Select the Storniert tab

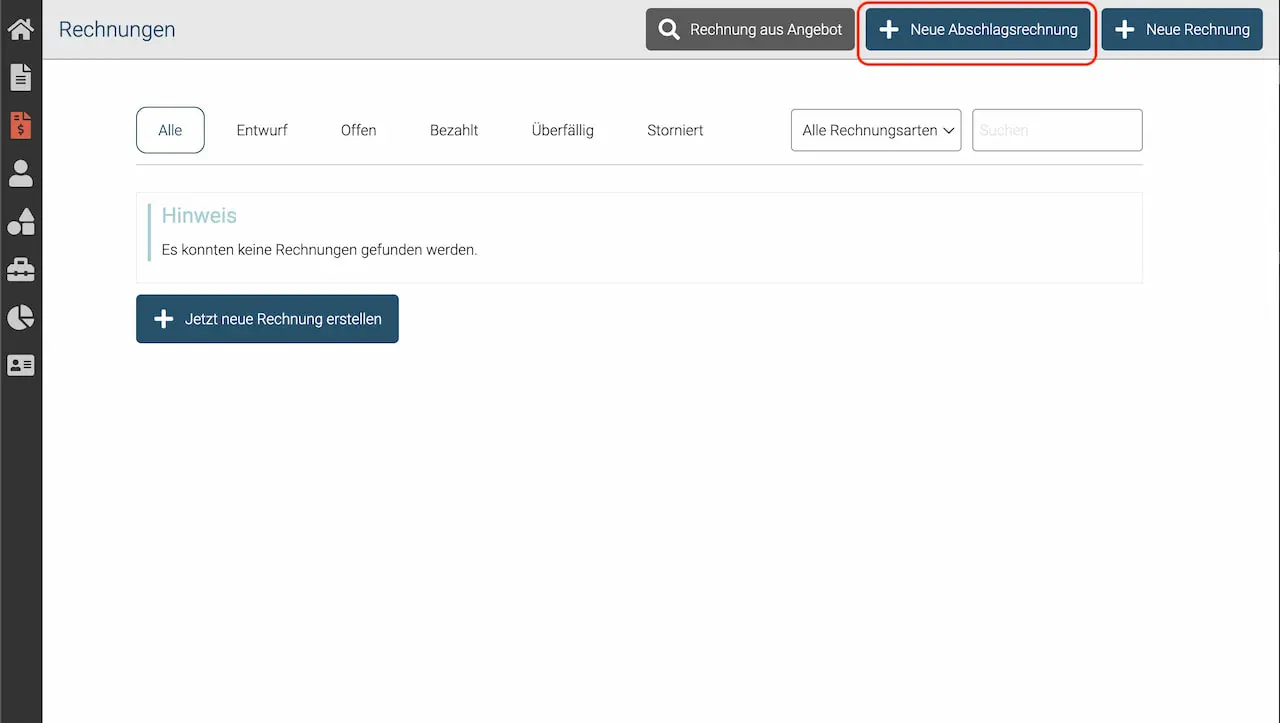[675, 130]
